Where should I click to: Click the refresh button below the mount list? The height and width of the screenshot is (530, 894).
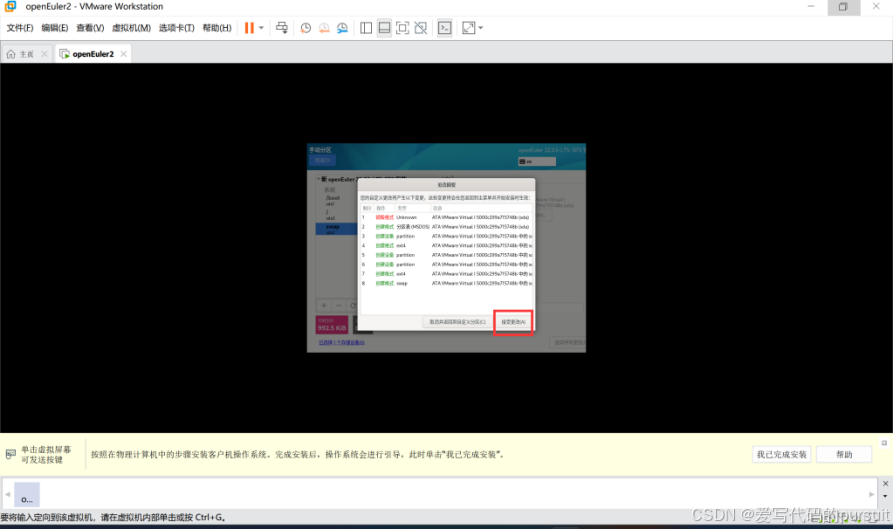click(x=352, y=306)
